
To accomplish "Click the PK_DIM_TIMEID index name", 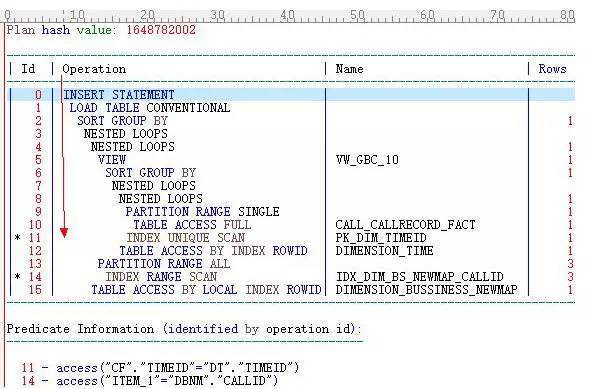I will [381, 238].
